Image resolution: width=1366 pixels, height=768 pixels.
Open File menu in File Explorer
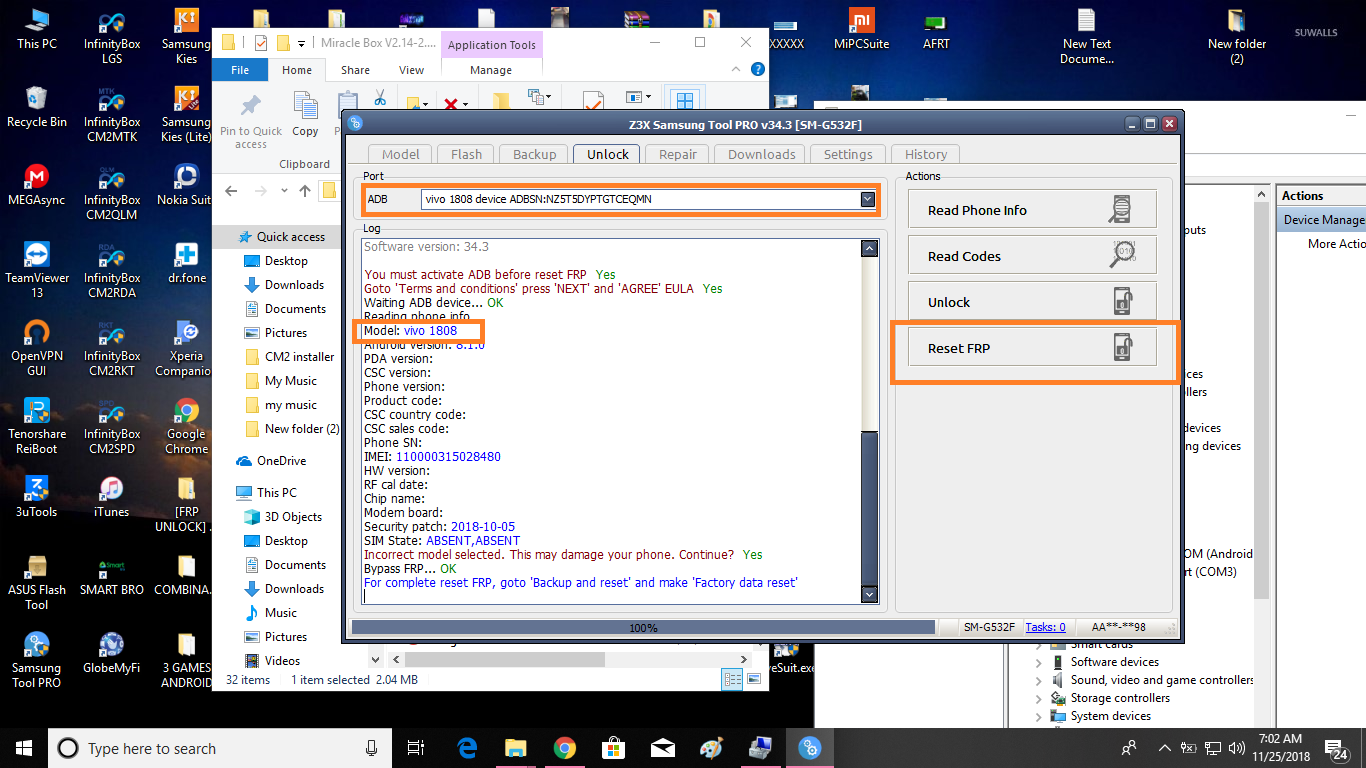[x=240, y=70]
